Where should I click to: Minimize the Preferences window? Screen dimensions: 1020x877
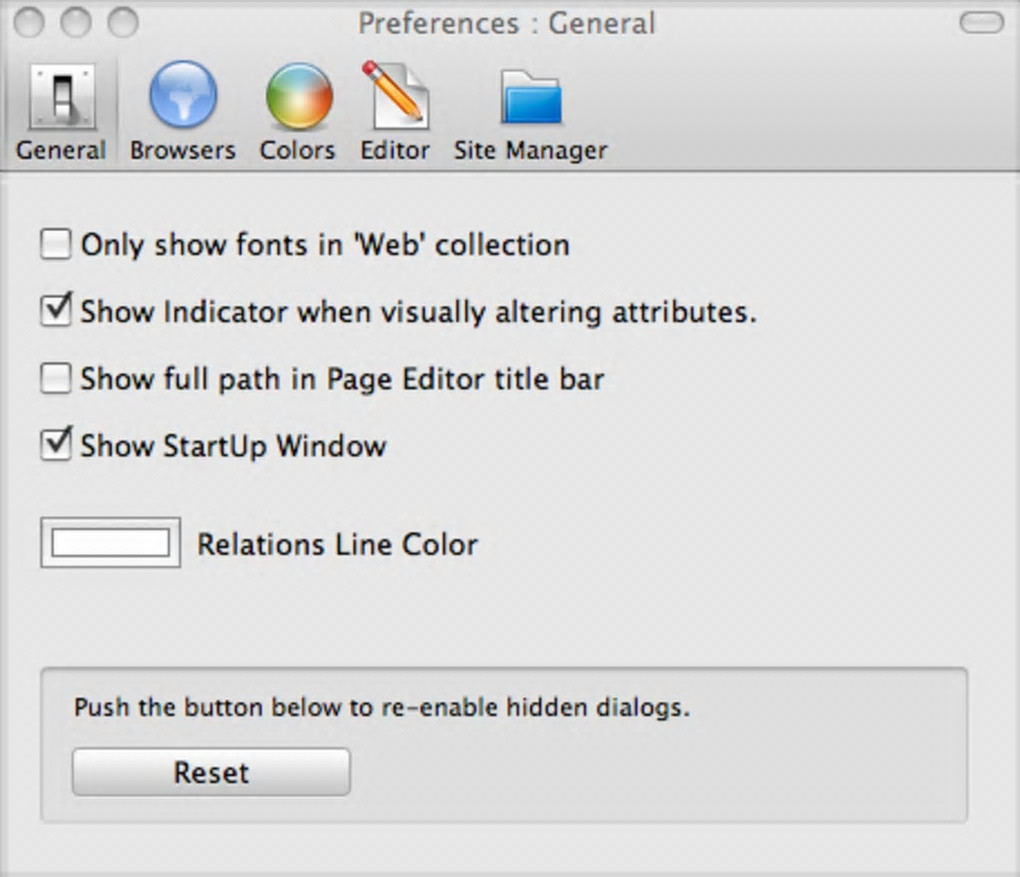[76, 22]
